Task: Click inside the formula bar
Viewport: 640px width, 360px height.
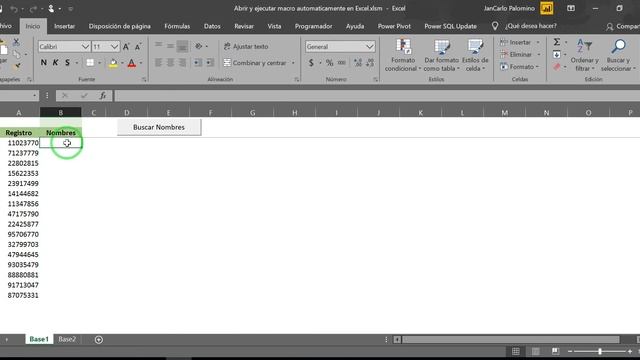Action: pos(377,96)
